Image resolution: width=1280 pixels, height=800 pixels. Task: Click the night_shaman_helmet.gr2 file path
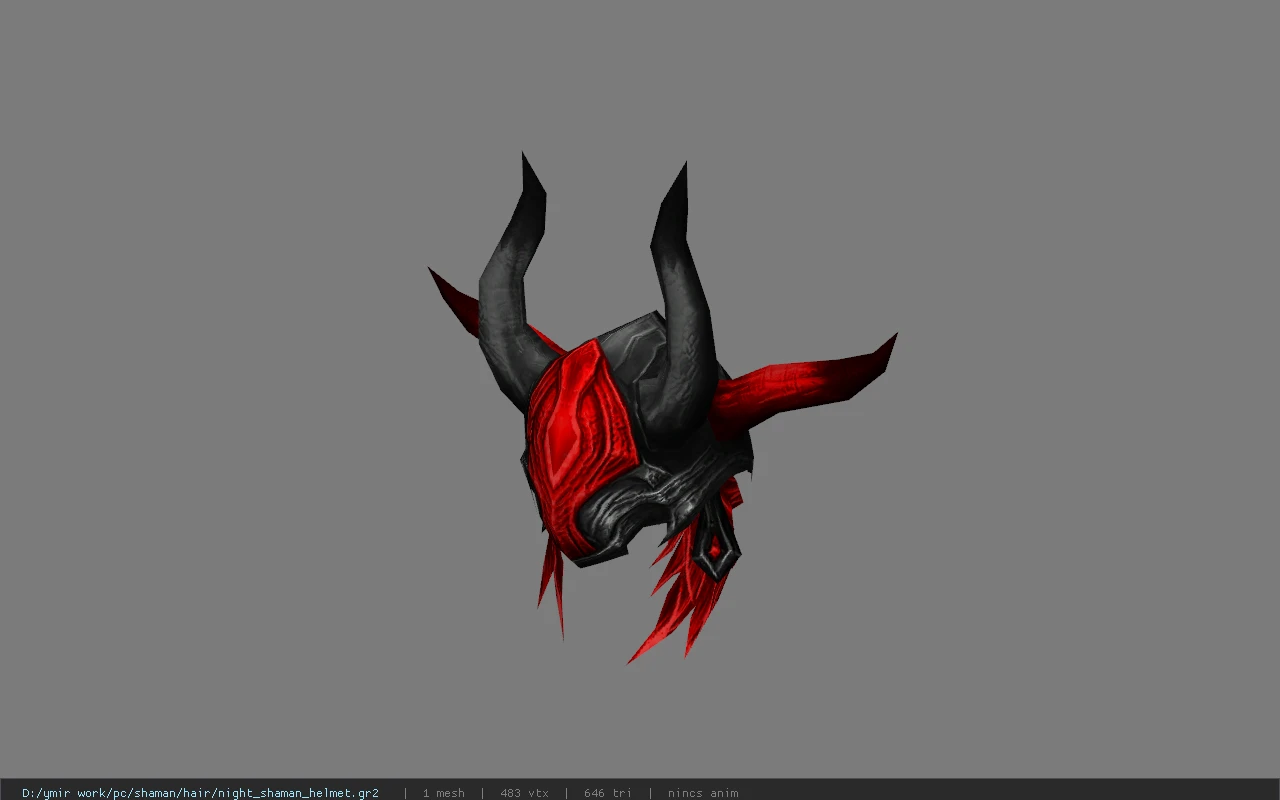200,792
